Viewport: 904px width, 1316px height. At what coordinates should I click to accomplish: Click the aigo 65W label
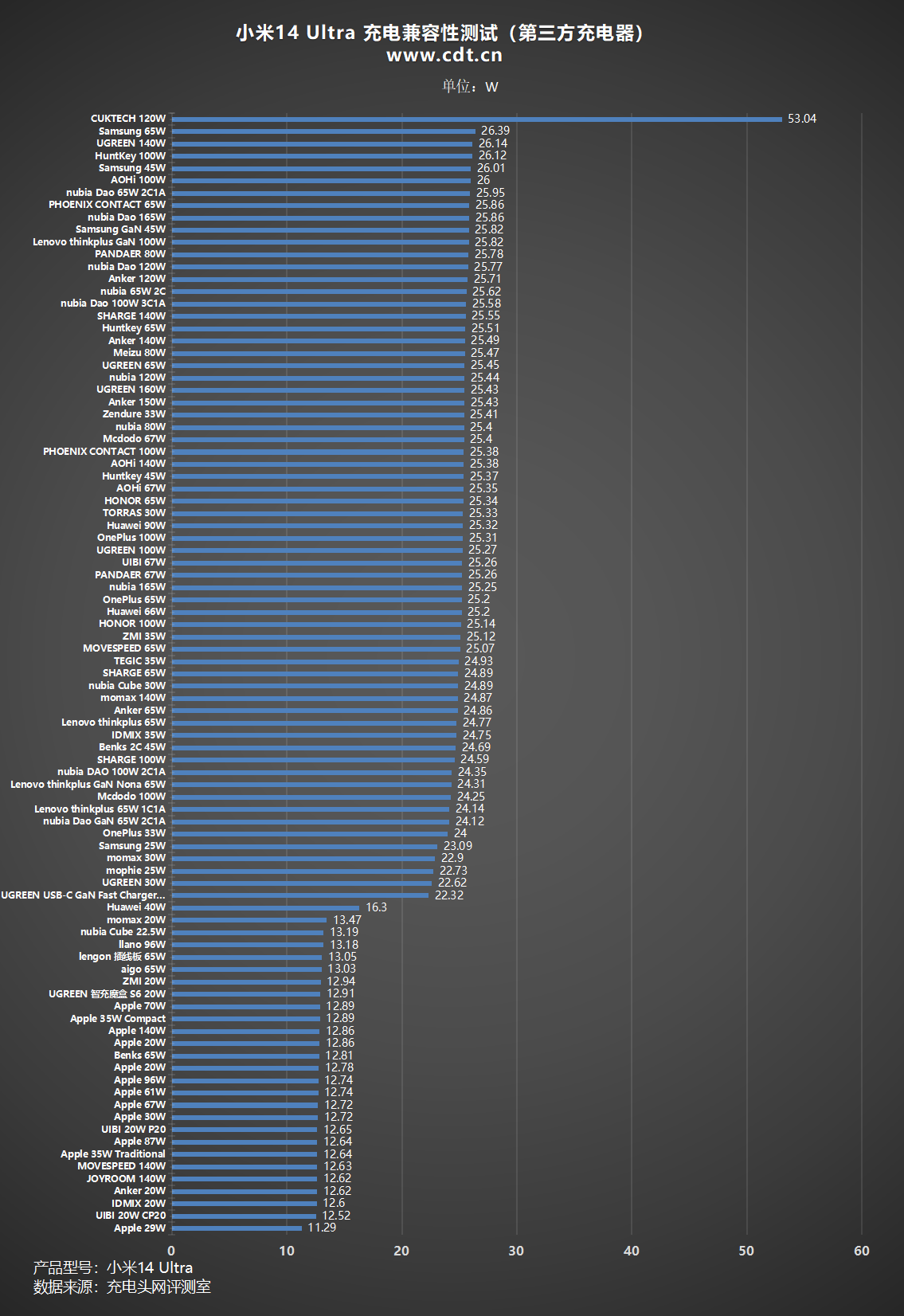143,969
